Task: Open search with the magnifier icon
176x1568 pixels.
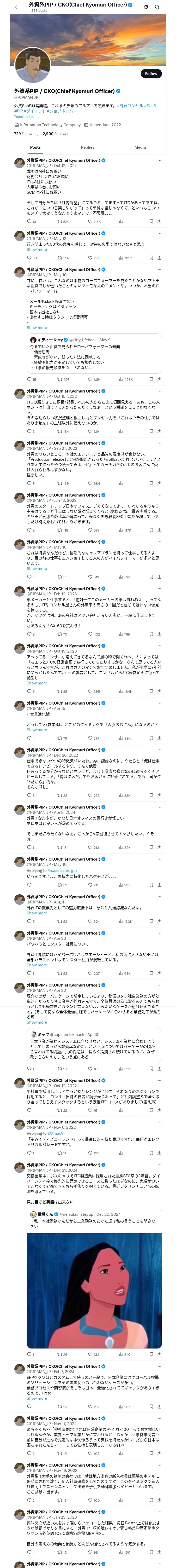Action: tap(157, 7)
